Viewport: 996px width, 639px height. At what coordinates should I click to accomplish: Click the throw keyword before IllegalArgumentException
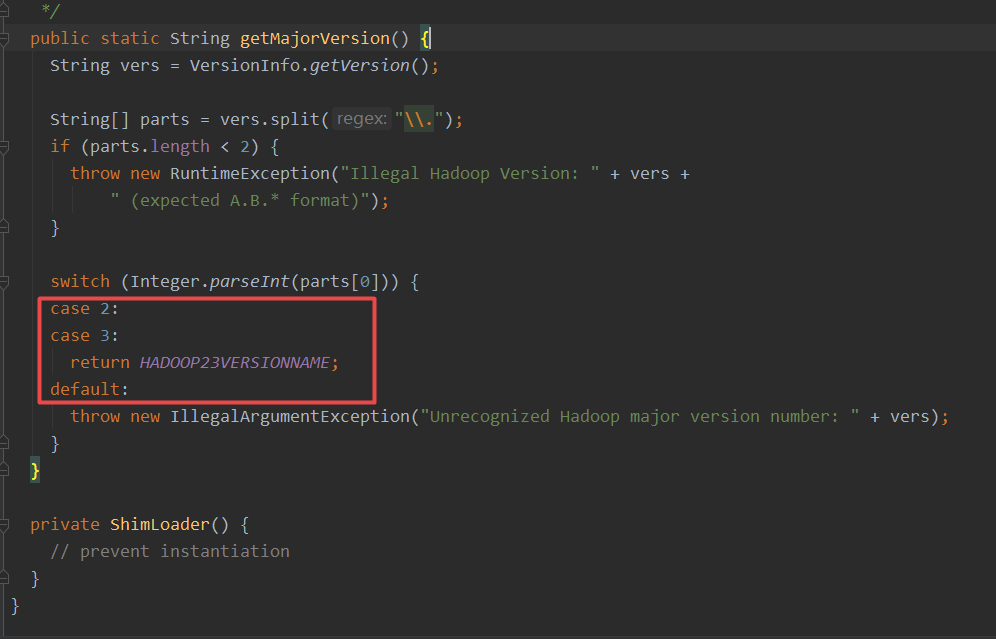[x=95, y=416]
